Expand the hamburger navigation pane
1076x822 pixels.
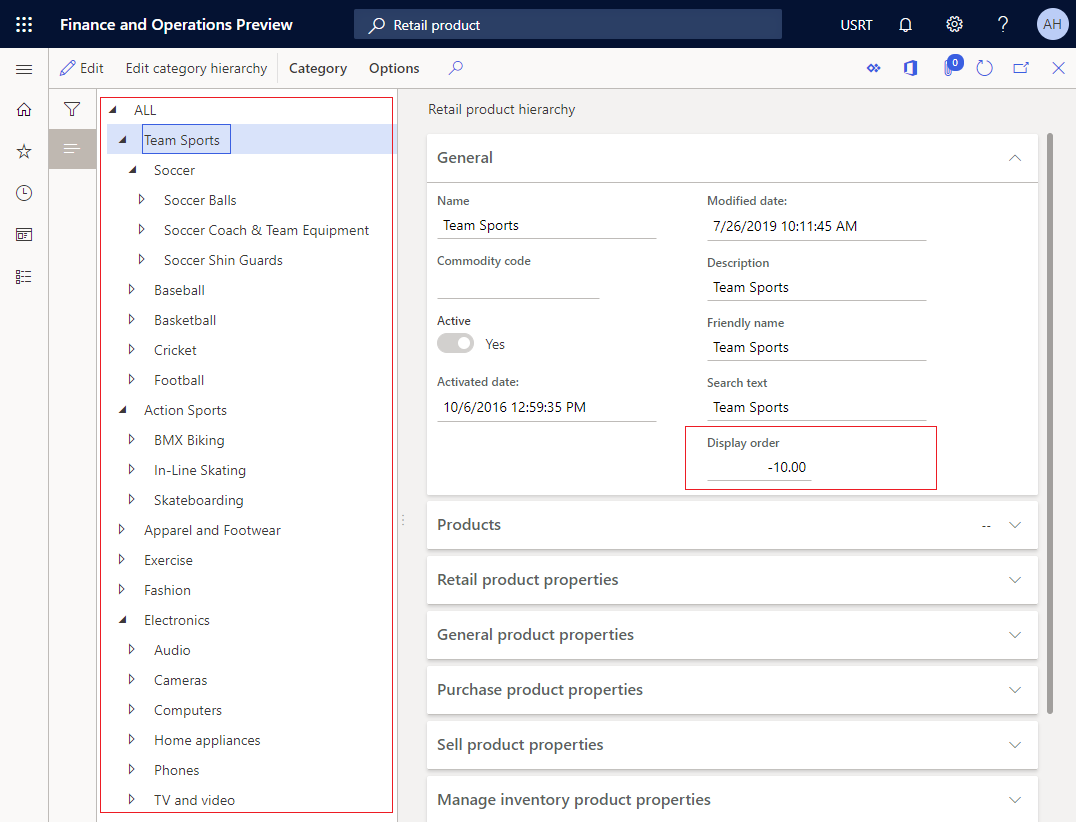pyautogui.click(x=24, y=69)
